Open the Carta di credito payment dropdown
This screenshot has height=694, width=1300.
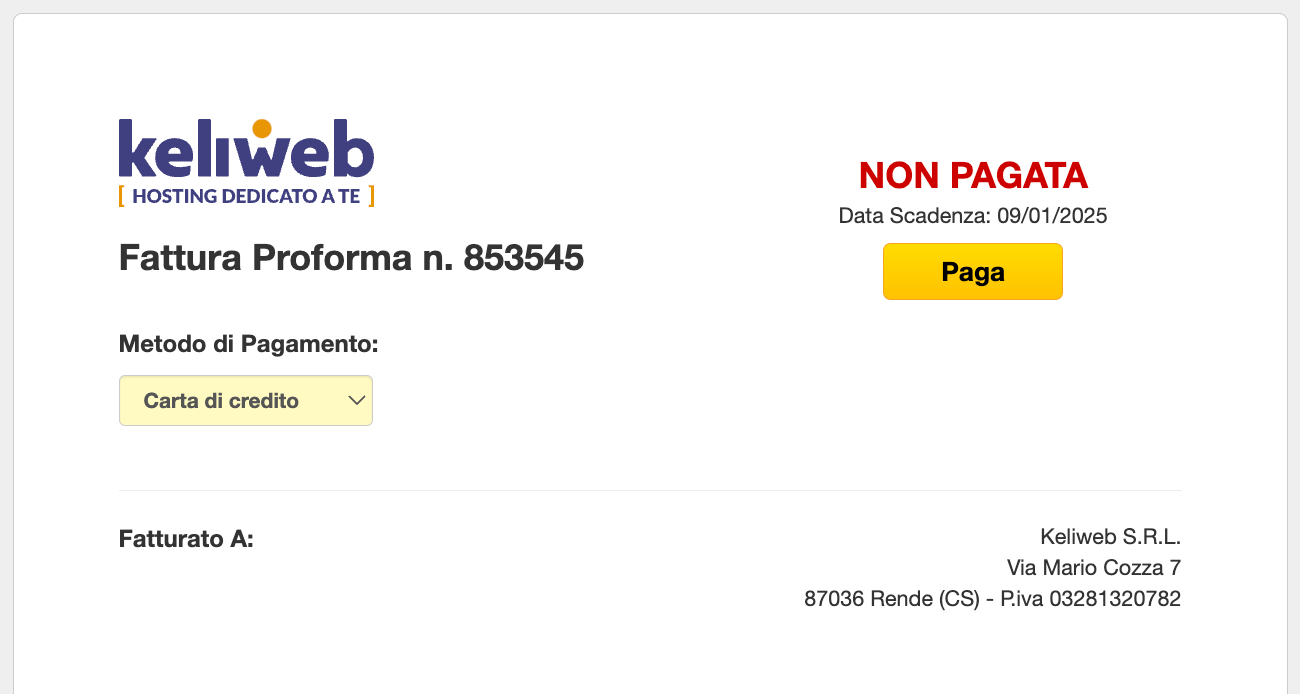coord(246,401)
